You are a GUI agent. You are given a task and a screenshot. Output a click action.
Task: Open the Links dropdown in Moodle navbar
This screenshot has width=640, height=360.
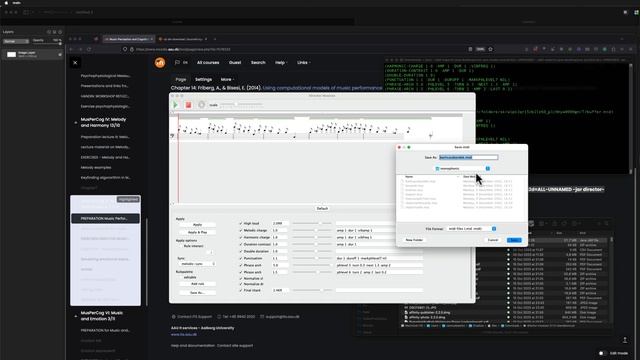tap(303, 62)
